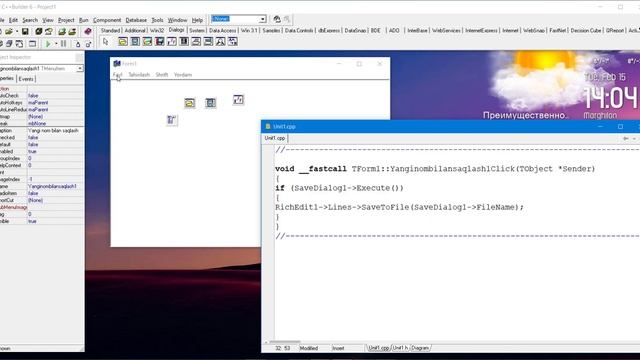Screen dimensions: 640x360
Task: Switch to the Win32 palette tab
Action: 157,31
